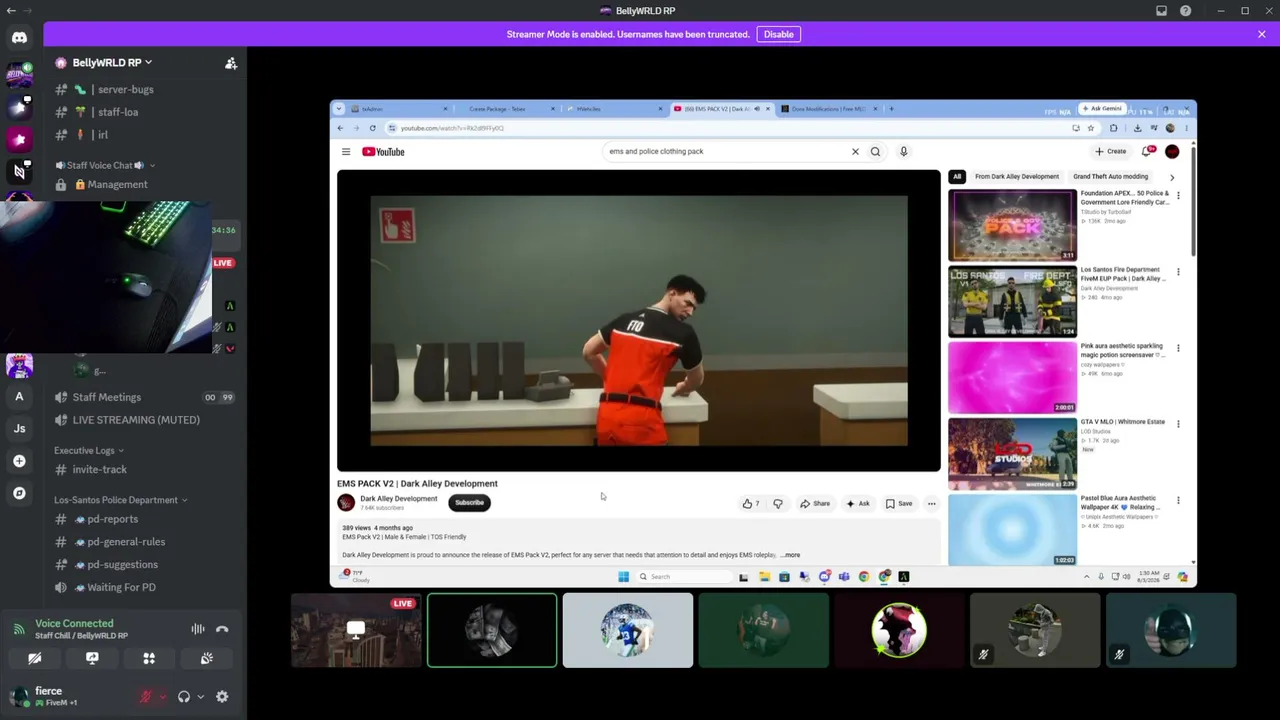Viewport: 1280px width, 720px height.
Task: Select the green-outlined speaking participant tile
Action: (x=492, y=630)
